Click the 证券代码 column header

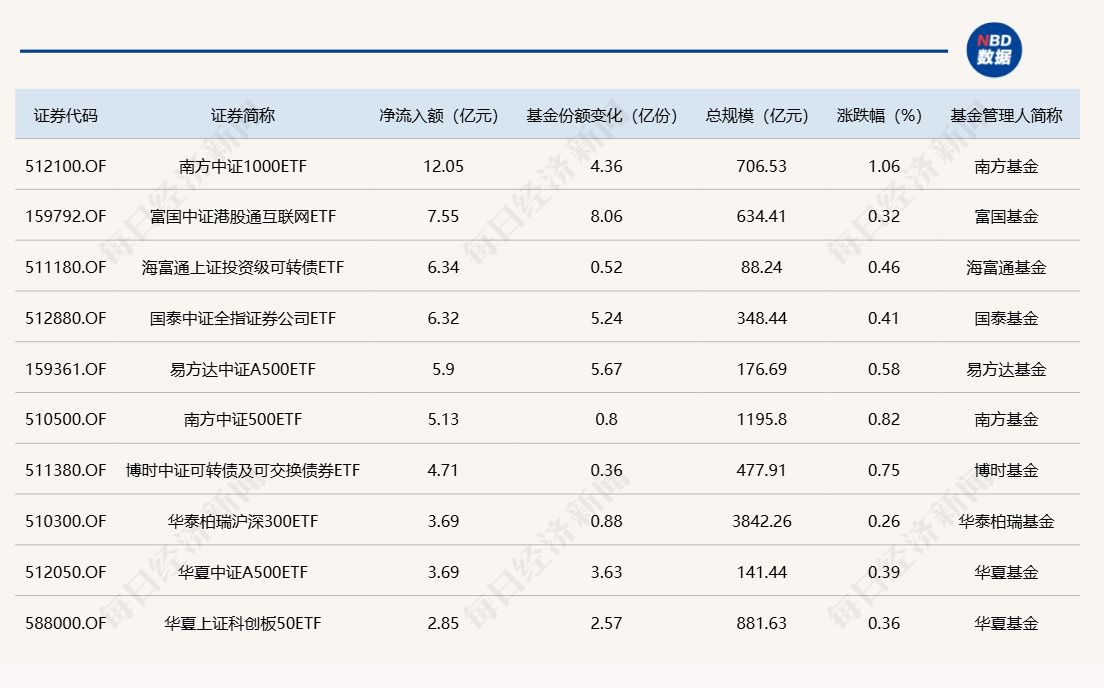(66, 115)
